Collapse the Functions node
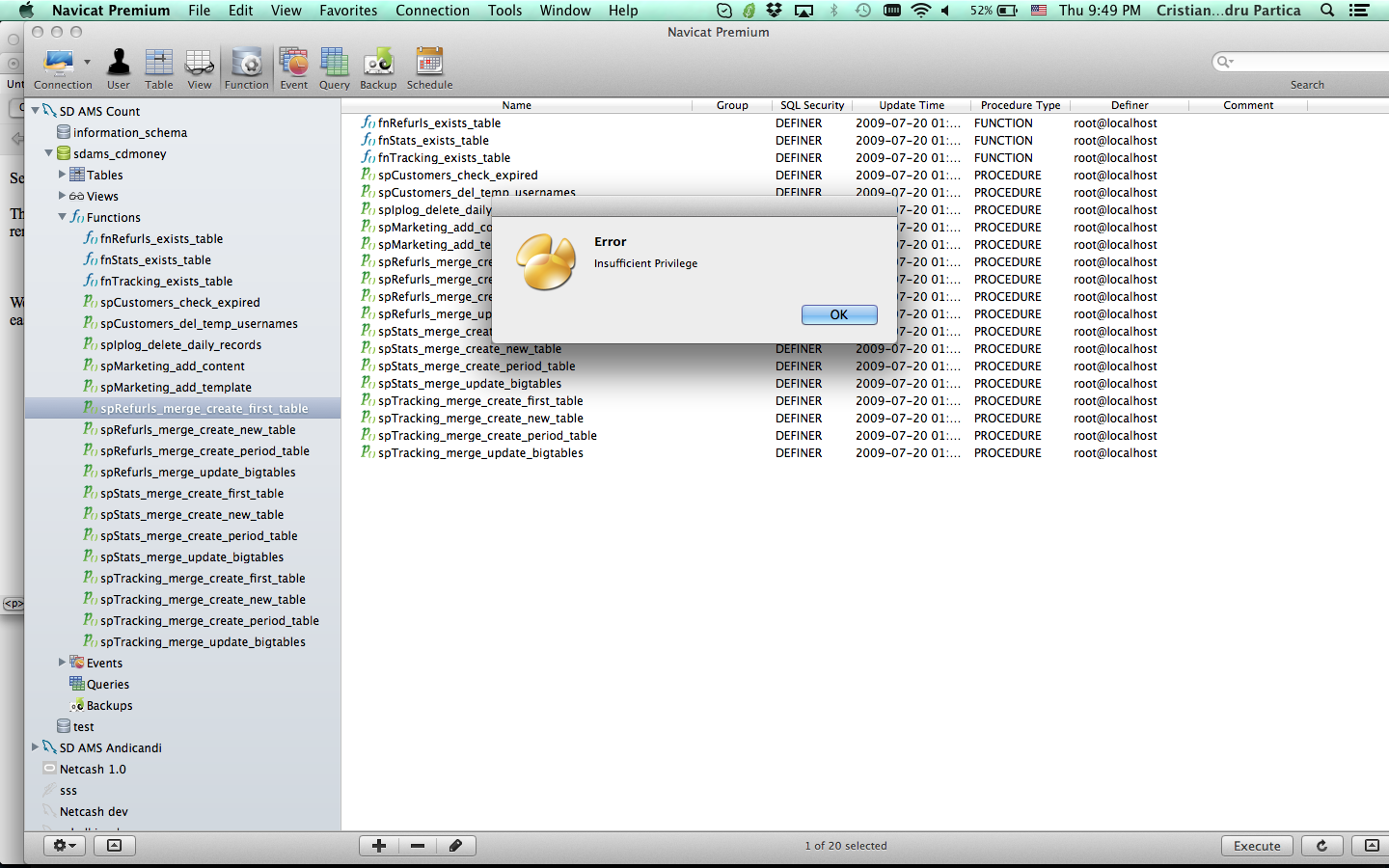1389x868 pixels. coord(62,216)
